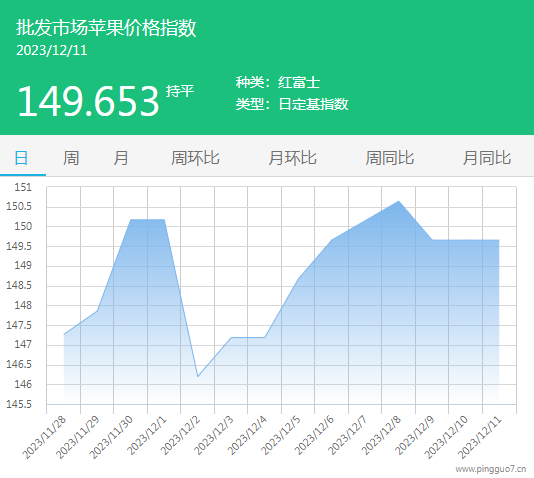Click the 2023/12/11 date under the title
534x478 pixels.
click(52, 50)
